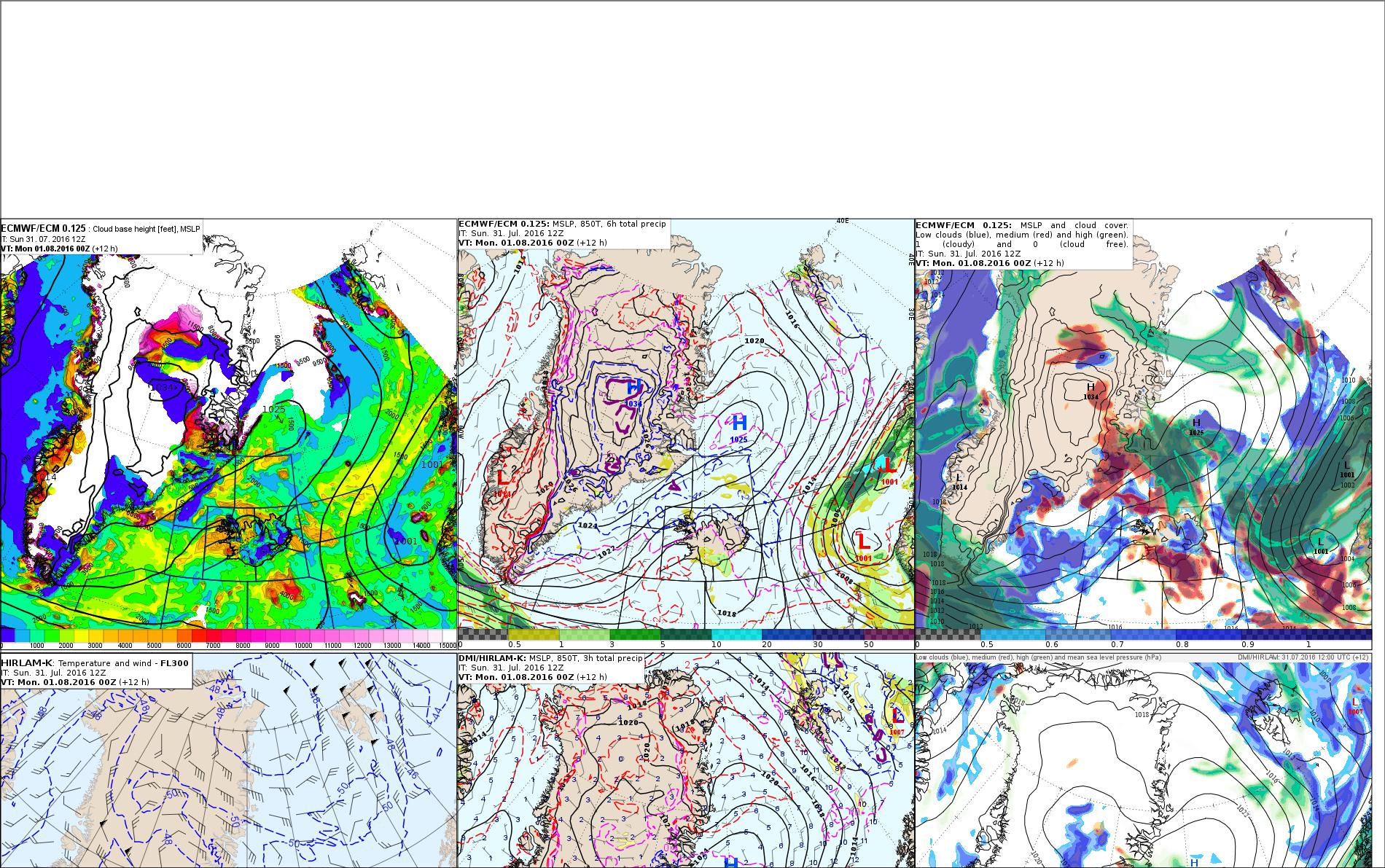
Task: Select the dark navy swatch at value 1 in the cloud cover legend
Action: 1339,635
